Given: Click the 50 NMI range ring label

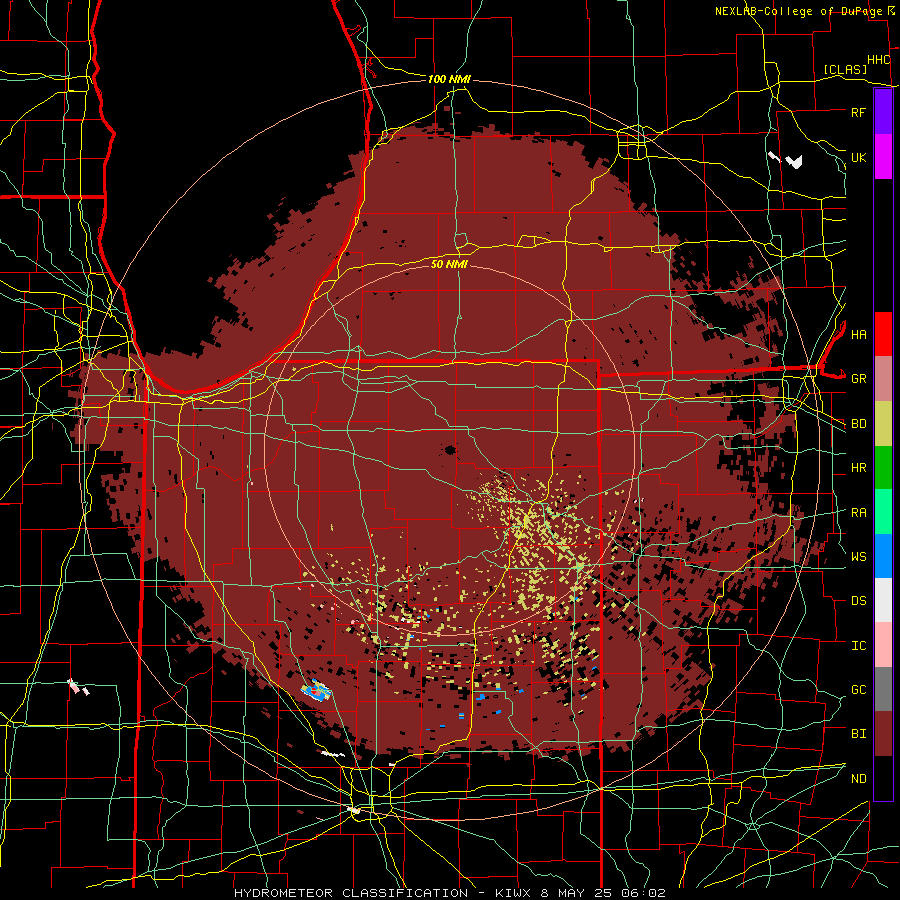Looking at the screenshot, I should tap(449, 264).
